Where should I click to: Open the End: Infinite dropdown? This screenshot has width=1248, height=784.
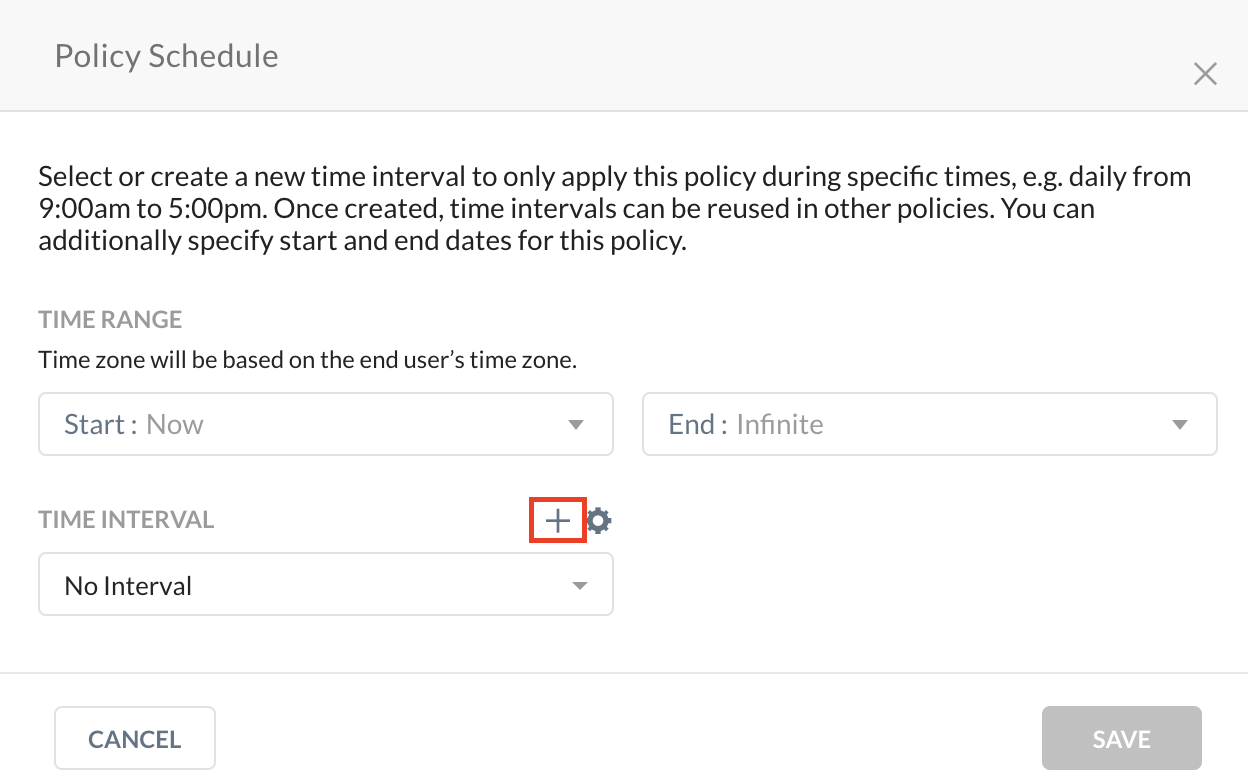click(930, 424)
